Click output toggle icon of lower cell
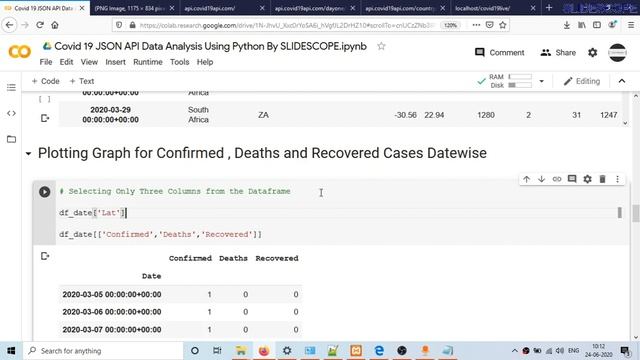This screenshot has width=640, height=360. [45, 256]
